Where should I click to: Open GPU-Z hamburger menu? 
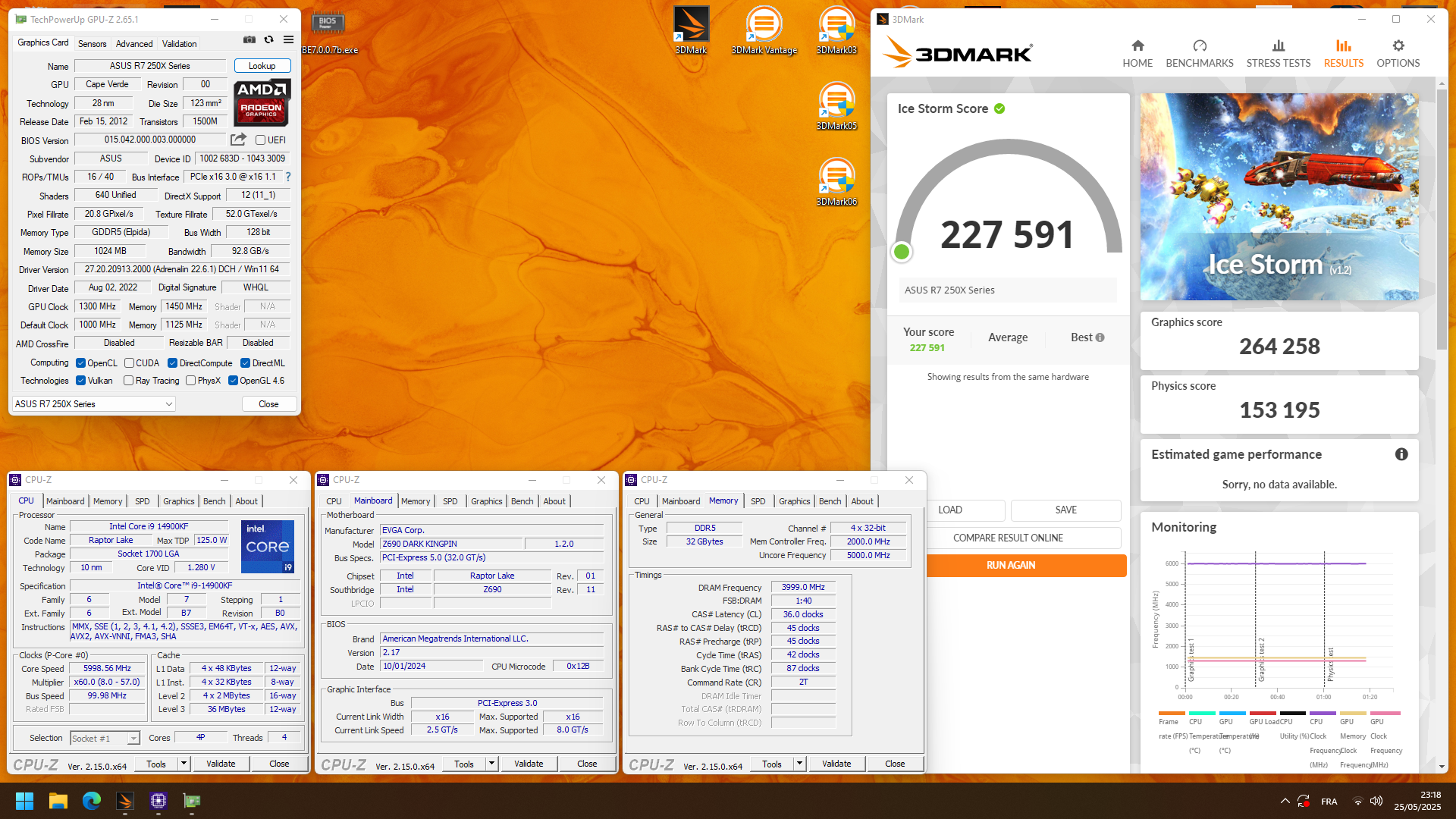point(289,40)
